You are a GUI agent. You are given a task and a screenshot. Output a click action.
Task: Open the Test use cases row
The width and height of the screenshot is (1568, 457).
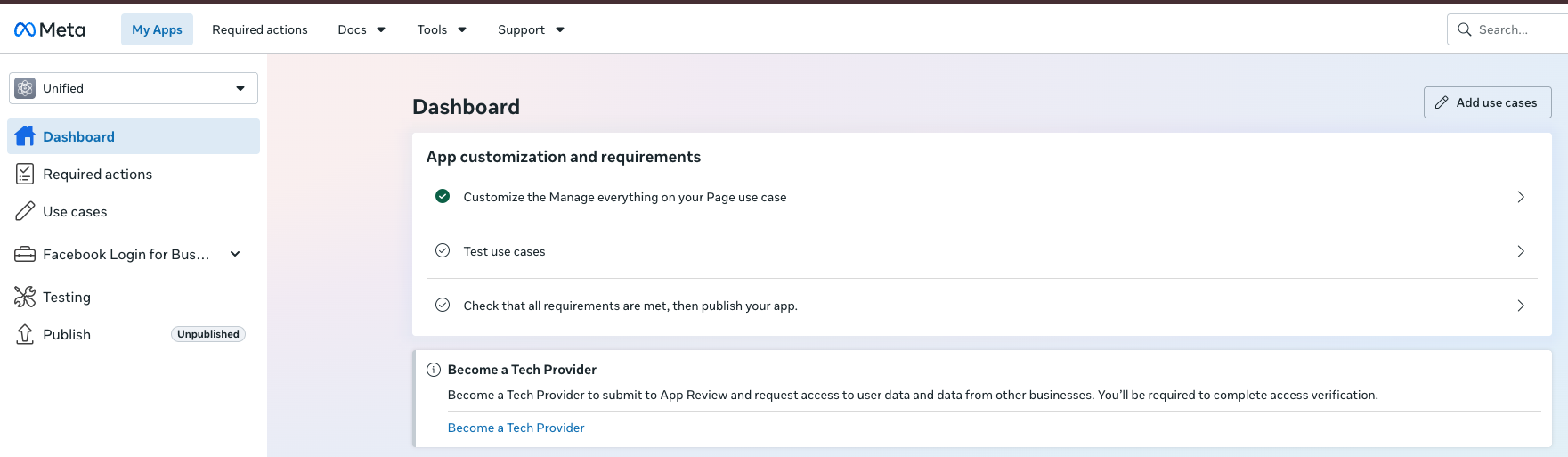click(x=981, y=251)
